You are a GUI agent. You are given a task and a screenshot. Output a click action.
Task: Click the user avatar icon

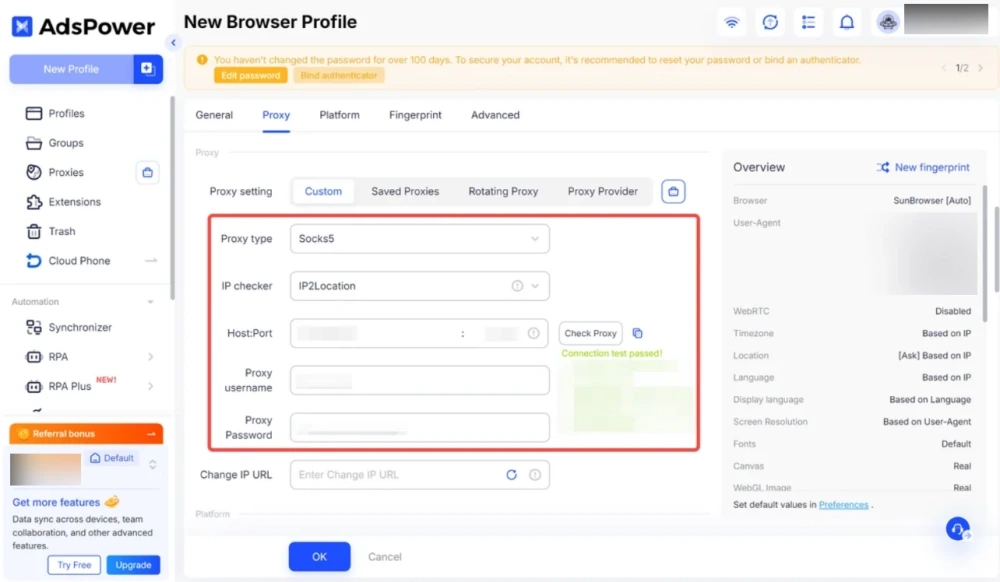click(888, 22)
